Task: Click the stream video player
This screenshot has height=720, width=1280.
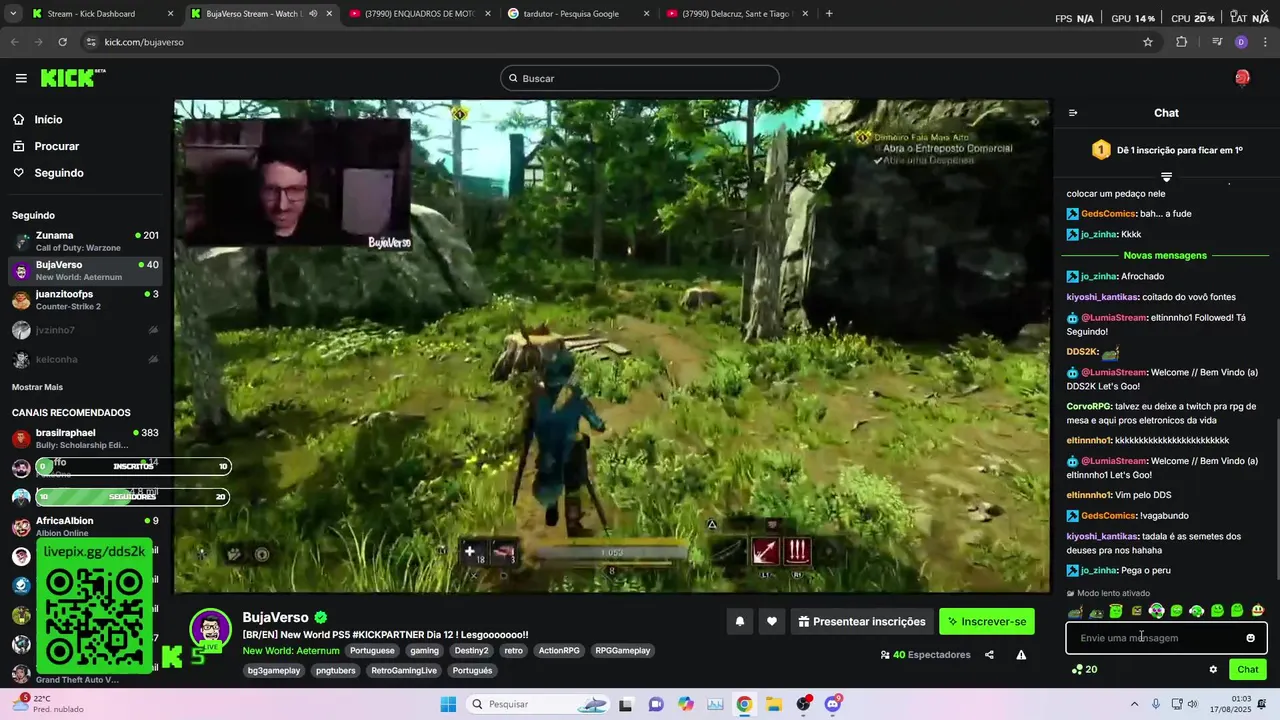Action: 612,347
